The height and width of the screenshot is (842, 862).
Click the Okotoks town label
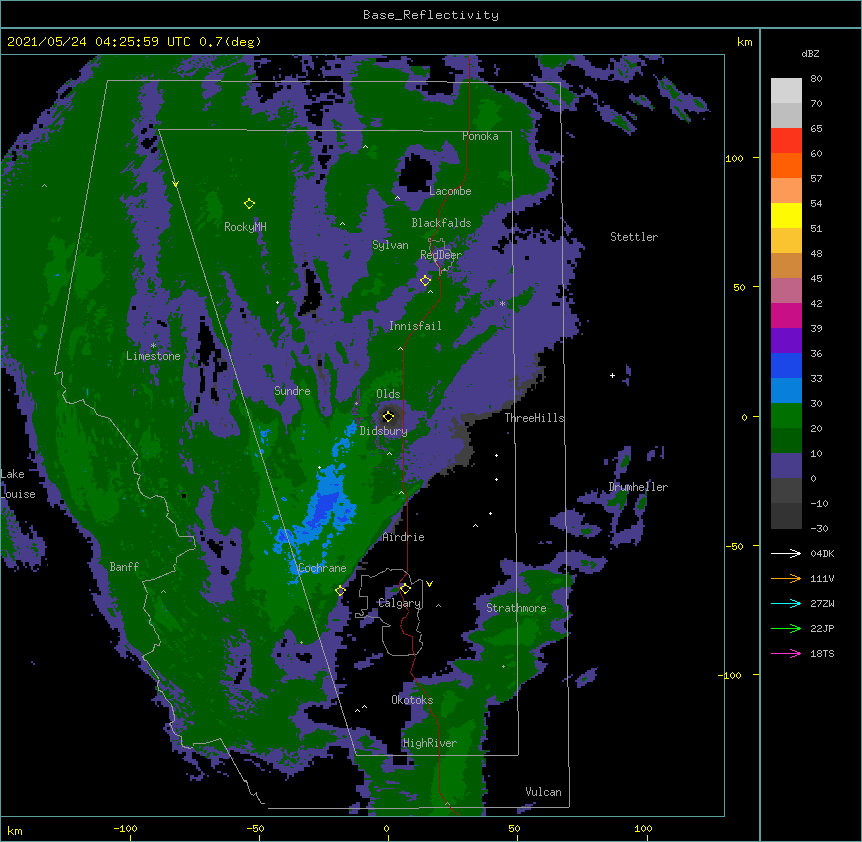point(412,700)
